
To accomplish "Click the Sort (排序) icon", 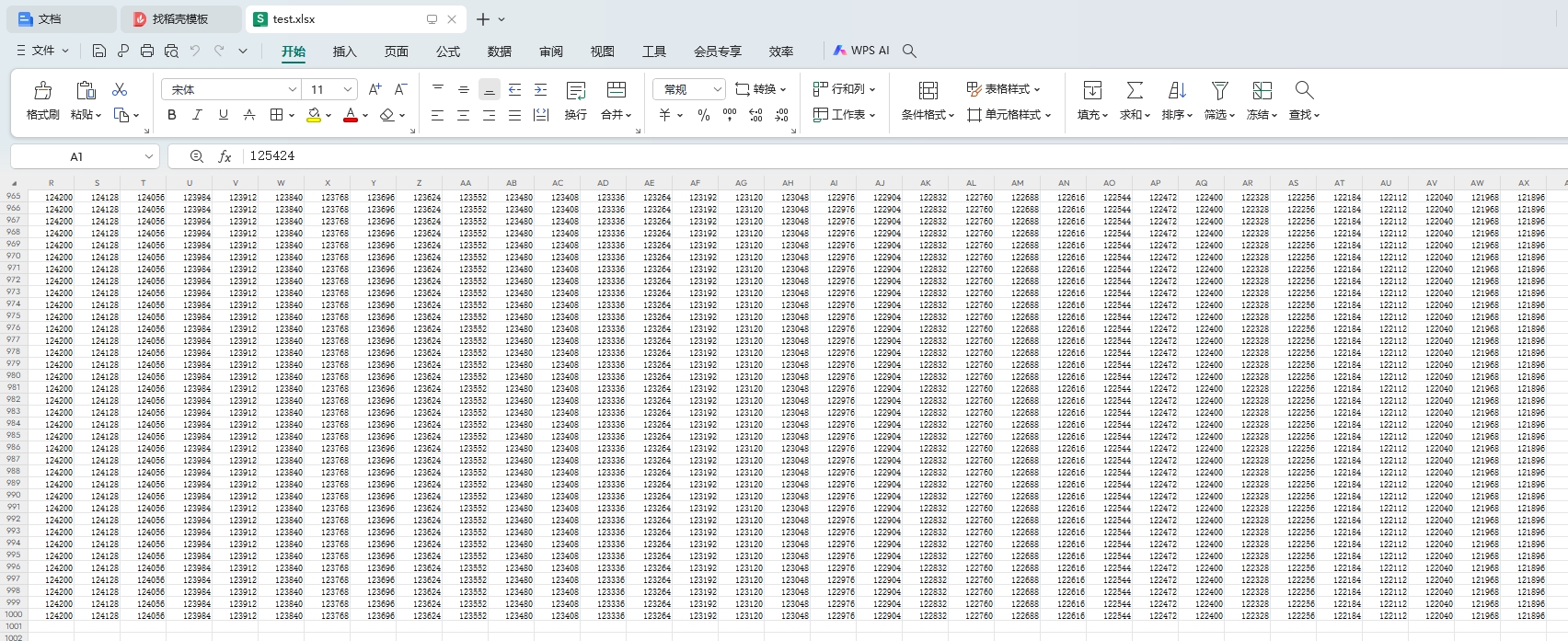I will coord(1177,90).
